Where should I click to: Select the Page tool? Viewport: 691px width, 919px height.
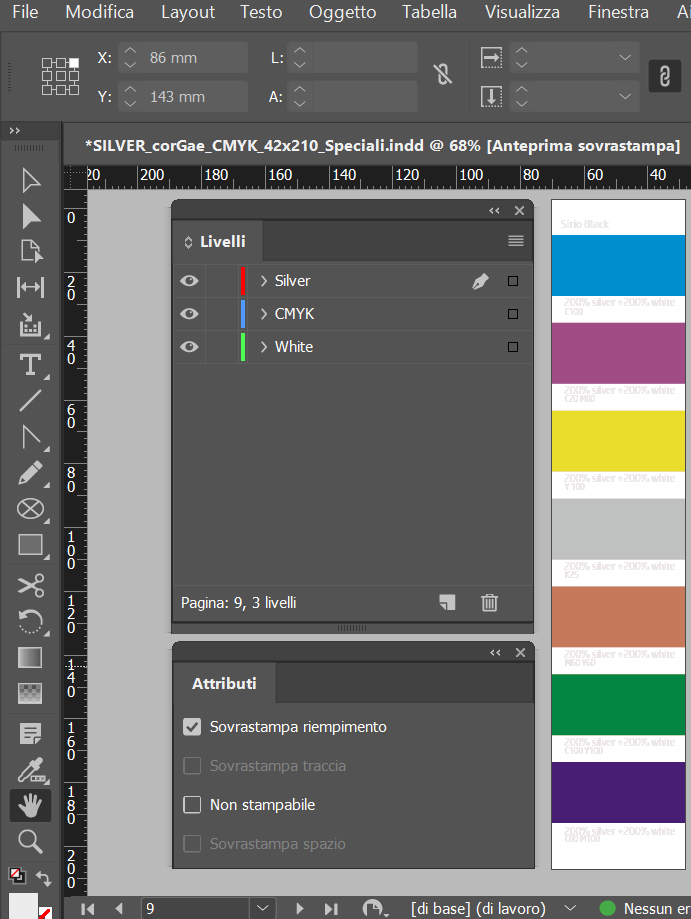click(30, 251)
